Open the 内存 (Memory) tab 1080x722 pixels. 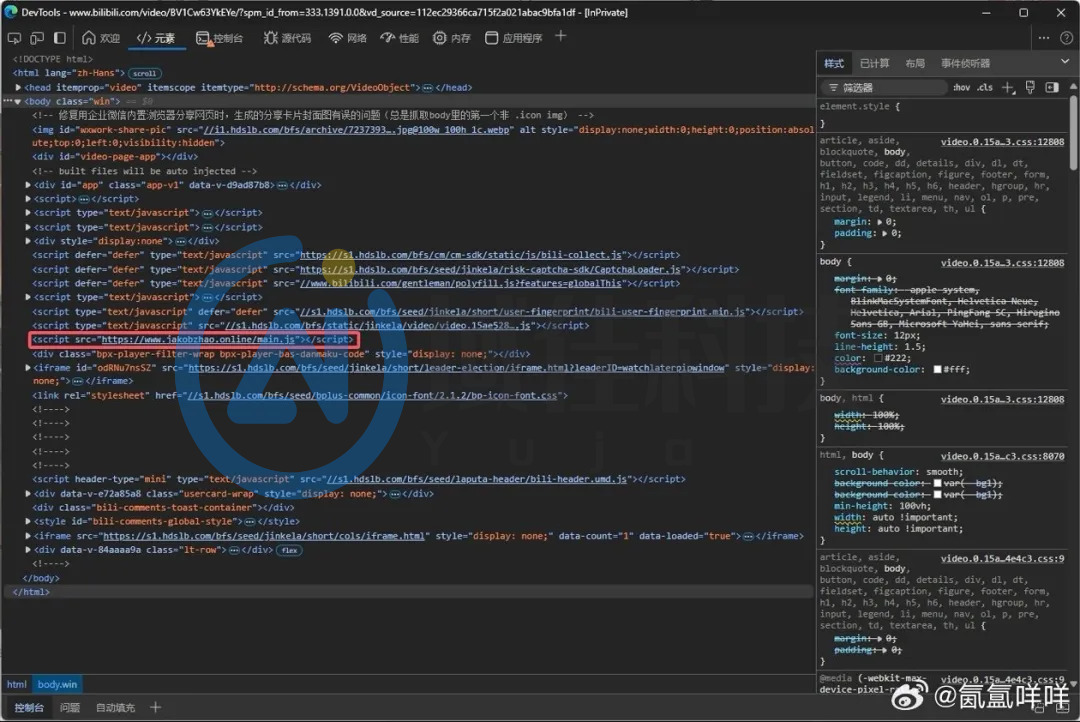[x=452, y=38]
